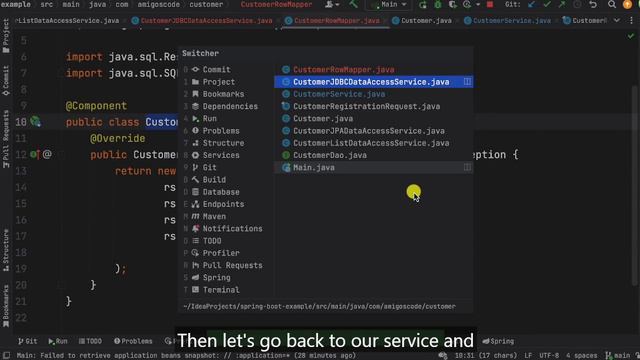Image resolution: width=640 pixels, height=360 pixels.
Task: Click the Debug bug icon
Action: coord(438,4)
